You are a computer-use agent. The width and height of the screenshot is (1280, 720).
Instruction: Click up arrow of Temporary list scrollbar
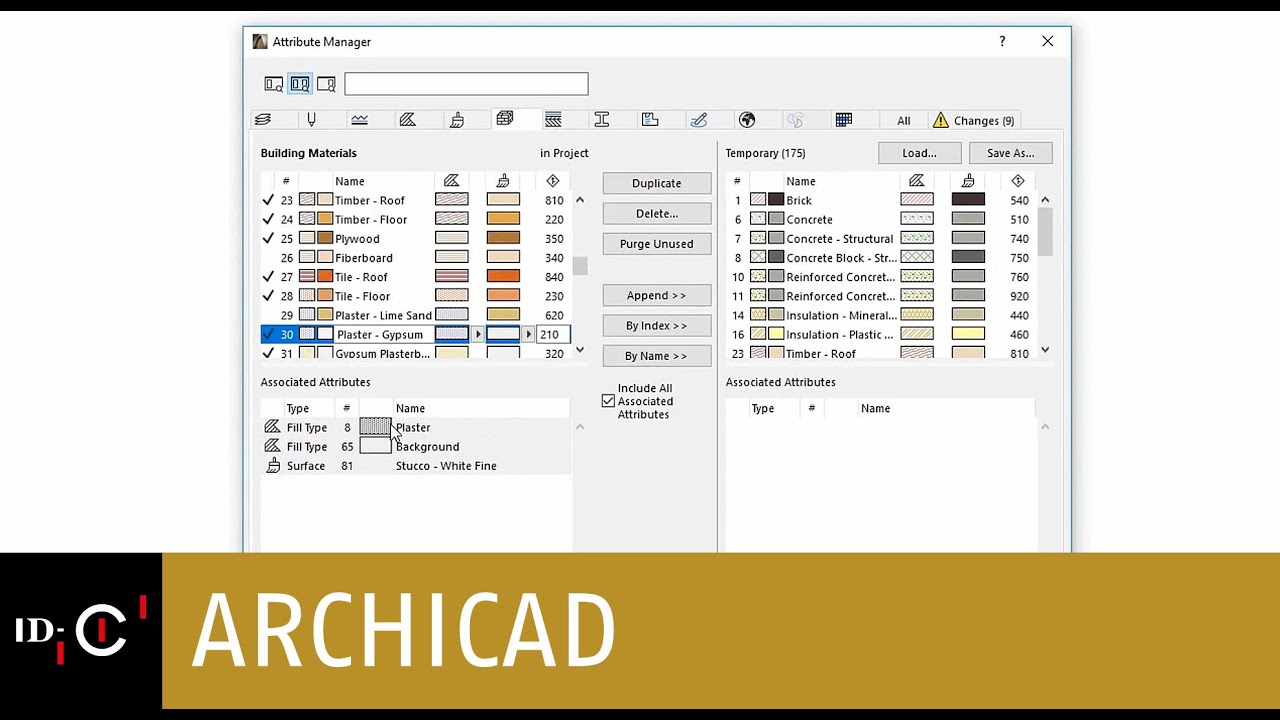[x=1045, y=200]
